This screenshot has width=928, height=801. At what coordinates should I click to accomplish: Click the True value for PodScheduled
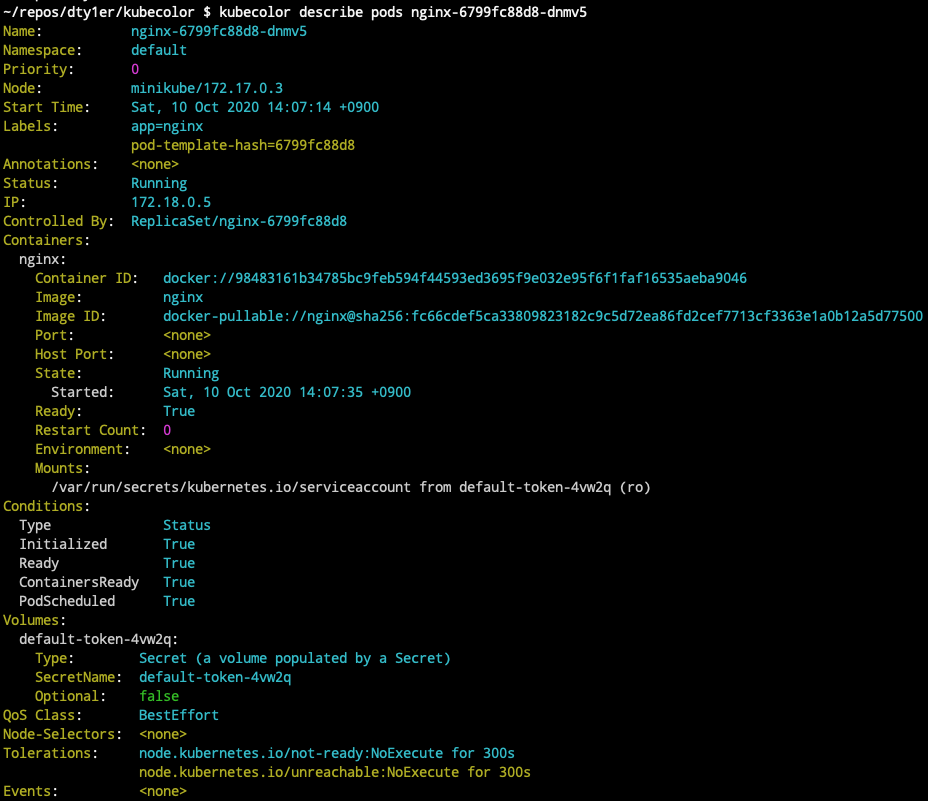click(x=179, y=601)
